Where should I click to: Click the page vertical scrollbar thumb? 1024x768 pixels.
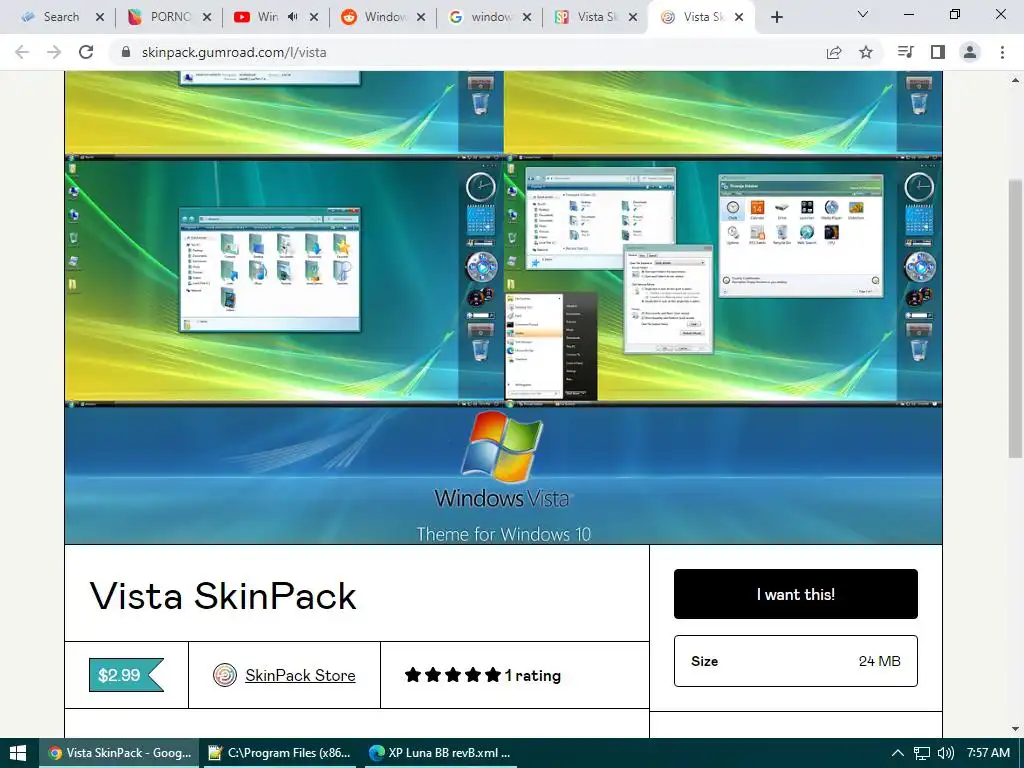[1016, 318]
